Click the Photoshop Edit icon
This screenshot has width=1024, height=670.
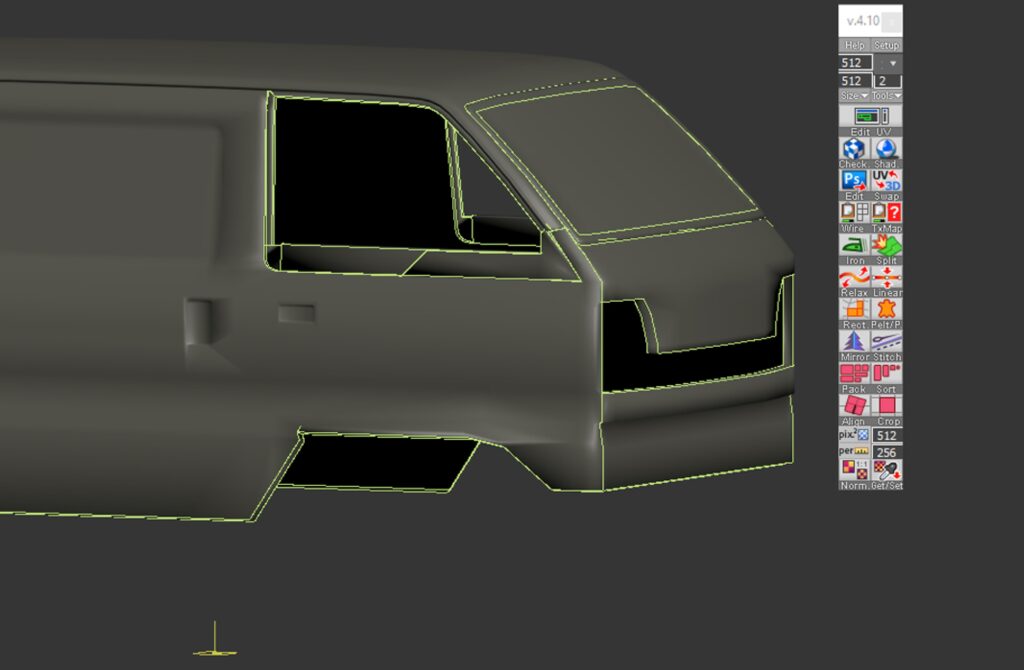tap(854, 180)
